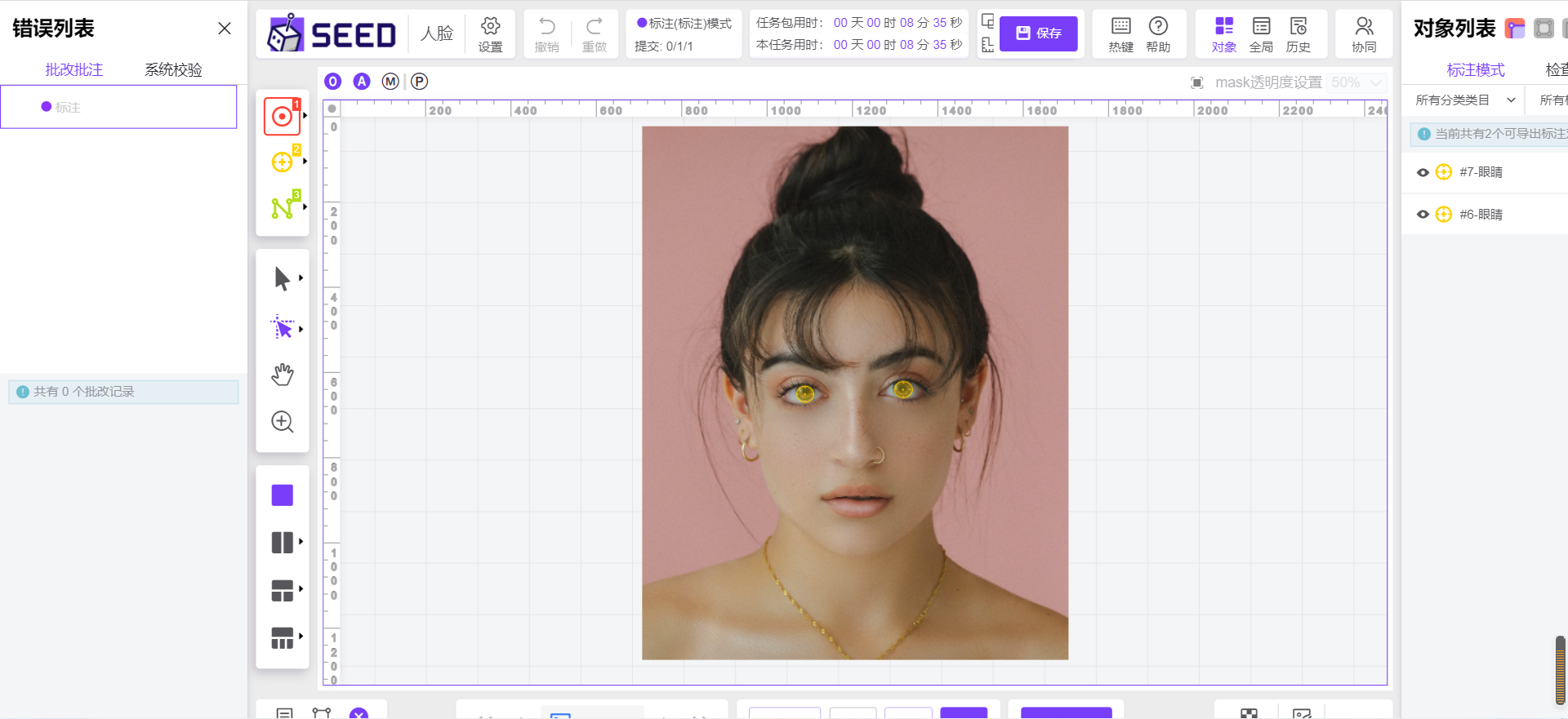This screenshot has width=1568, height=719.
Task: Open the 帮助 help icon
Action: click(1158, 34)
